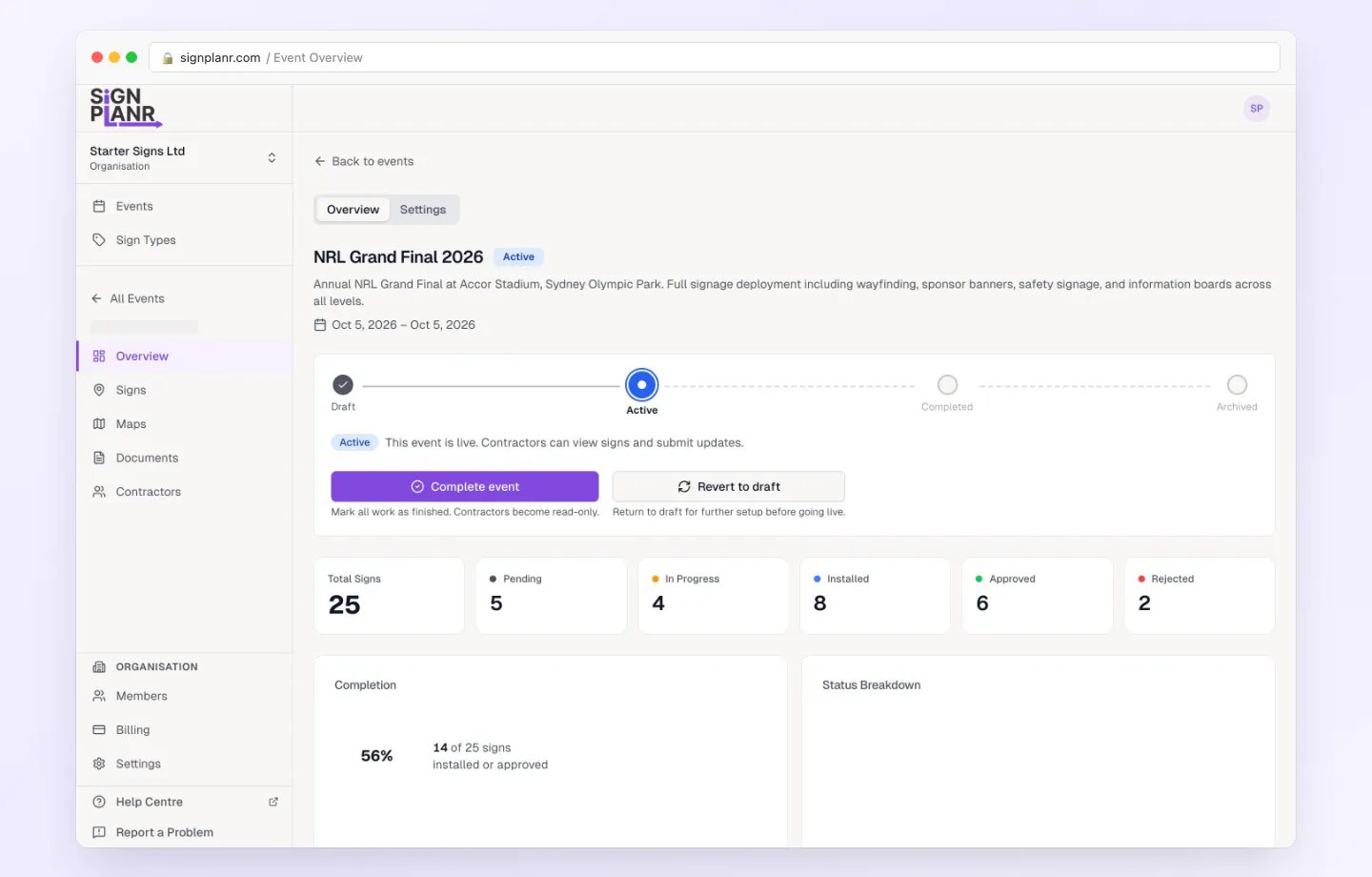Click the Members people icon
Viewport: 1372px width, 877px height.
[x=99, y=697]
